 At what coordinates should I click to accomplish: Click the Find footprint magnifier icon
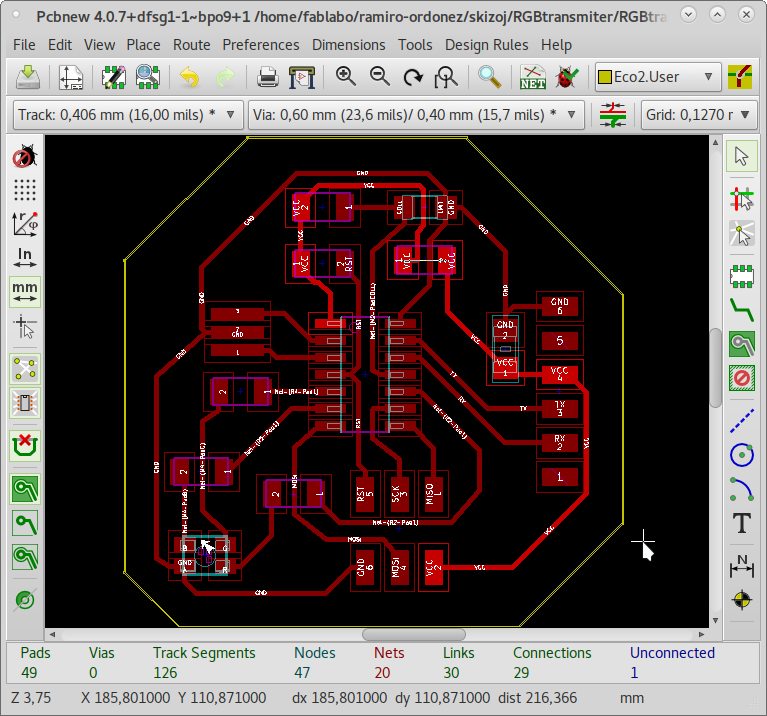[x=489, y=77]
